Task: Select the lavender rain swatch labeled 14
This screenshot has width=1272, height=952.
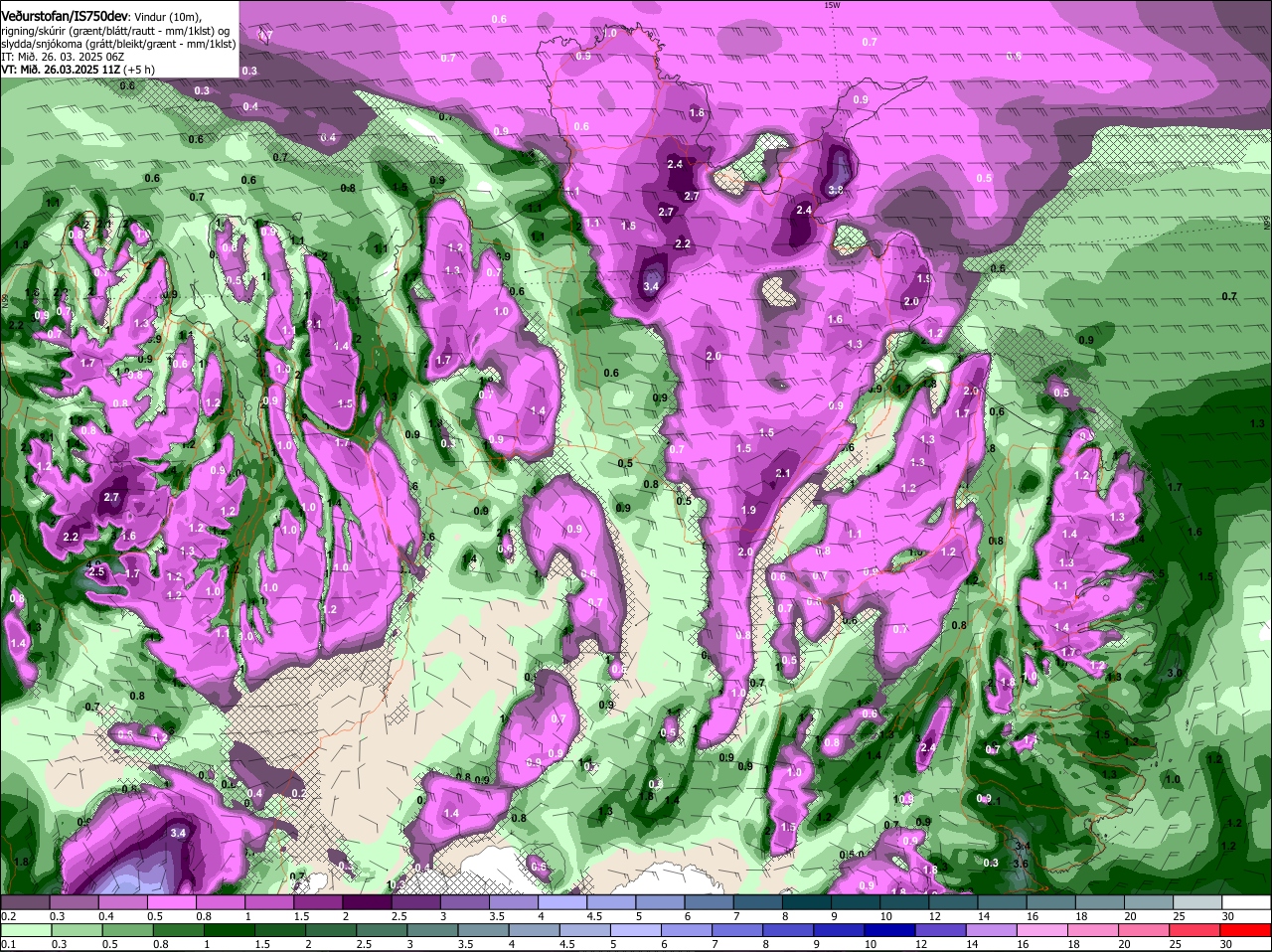Action: (993, 929)
